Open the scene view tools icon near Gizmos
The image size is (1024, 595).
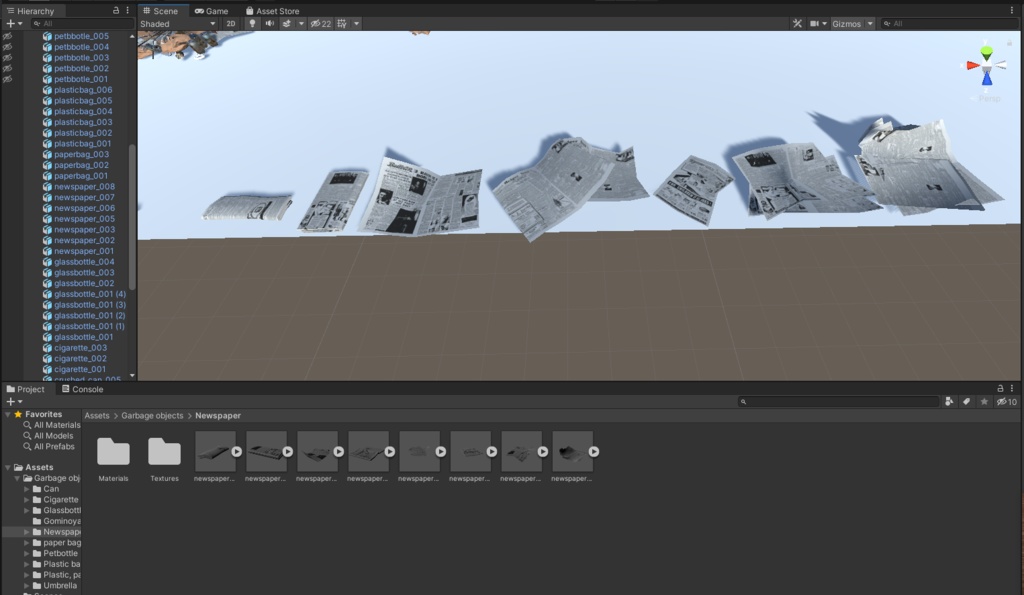coord(798,24)
